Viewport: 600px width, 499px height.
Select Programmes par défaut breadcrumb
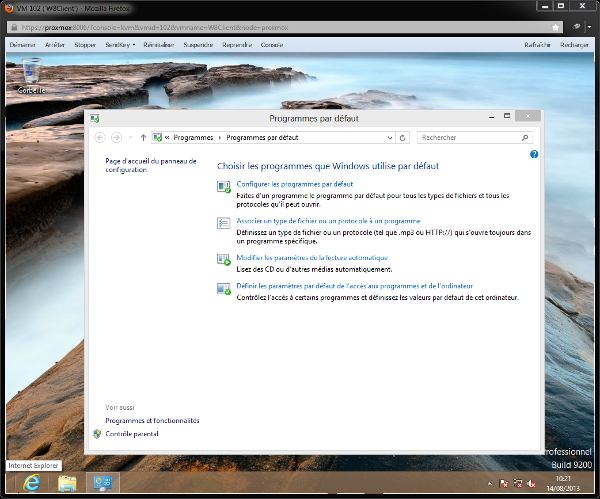coord(262,137)
